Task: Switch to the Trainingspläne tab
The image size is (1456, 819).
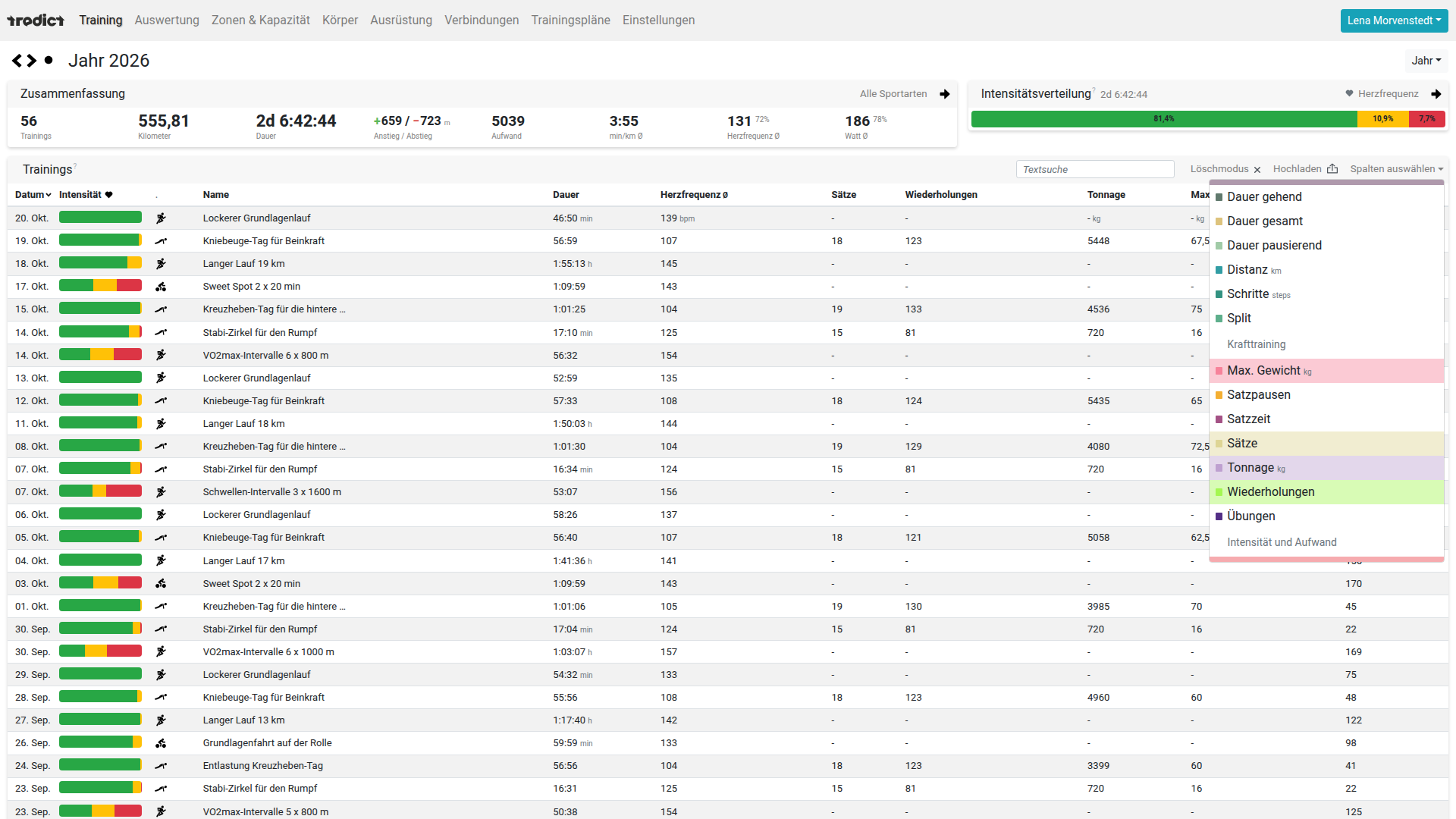Action: (570, 20)
